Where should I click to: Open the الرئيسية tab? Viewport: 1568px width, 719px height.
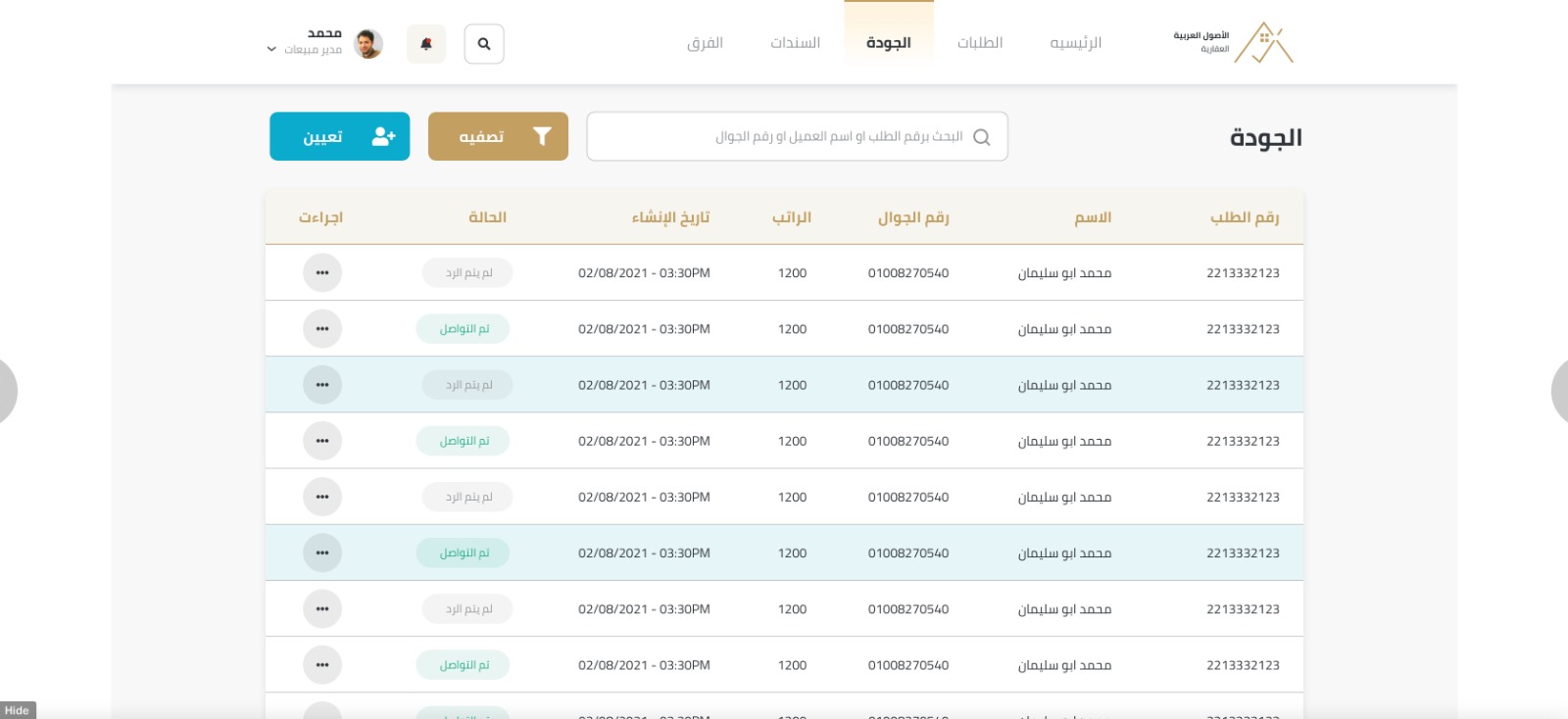[1075, 43]
